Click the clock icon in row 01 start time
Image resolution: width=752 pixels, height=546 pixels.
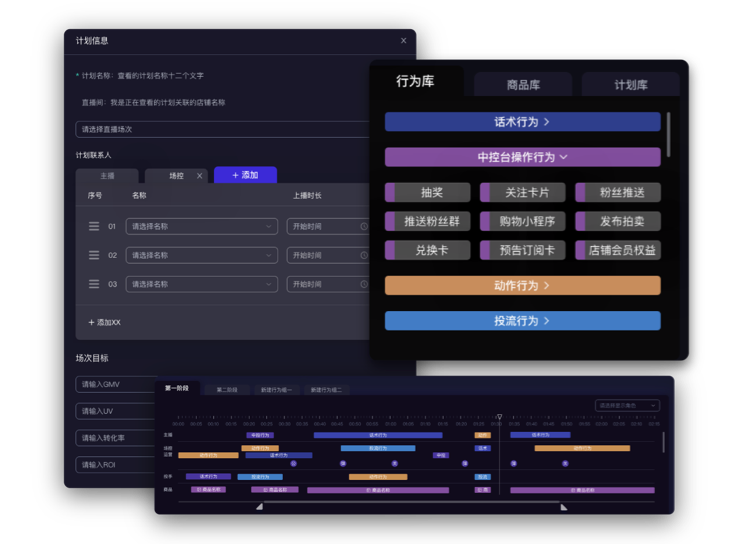[363, 227]
